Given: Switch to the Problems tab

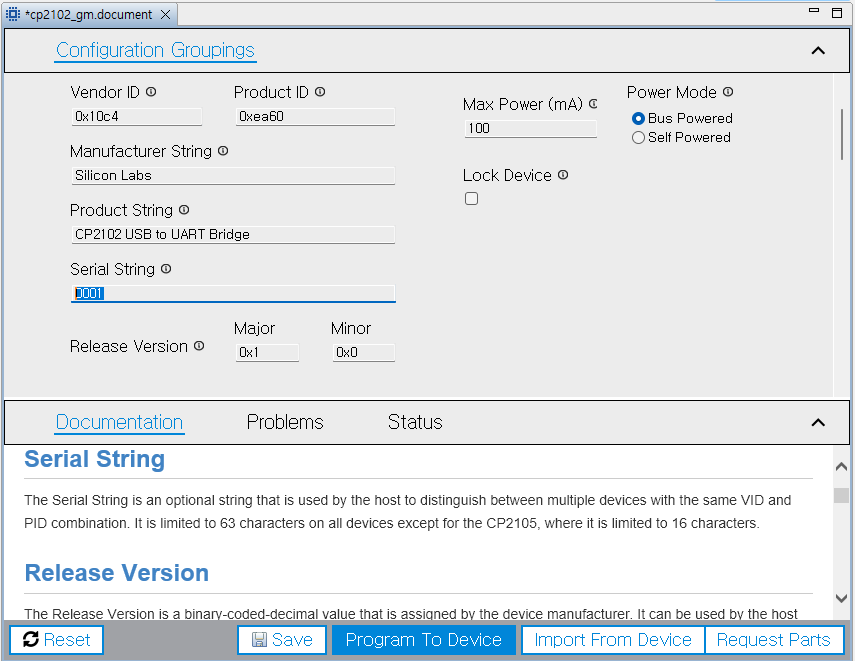Looking at the screenshot, I should pyautogui.click(x=285, y=422).
